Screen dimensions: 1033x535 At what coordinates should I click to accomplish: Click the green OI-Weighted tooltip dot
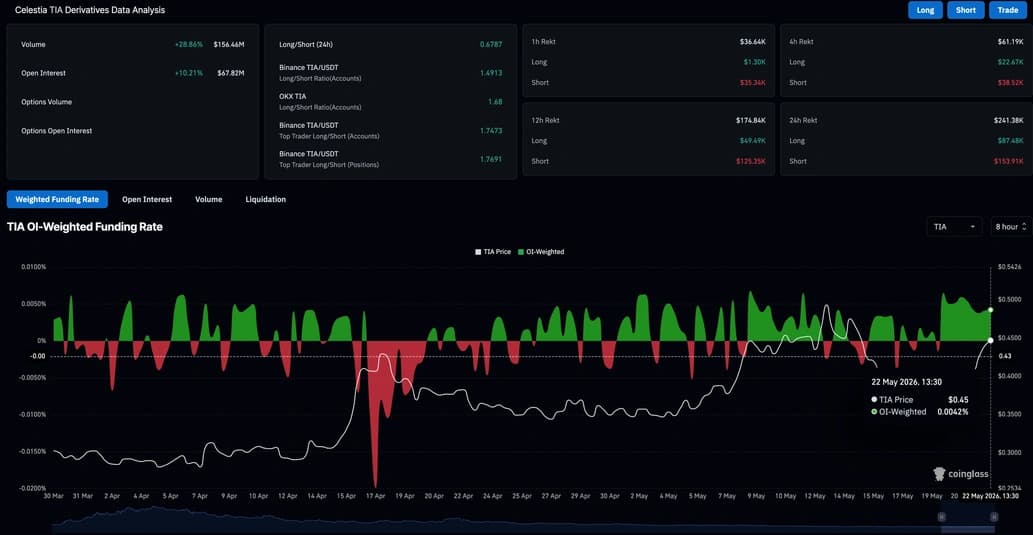tap(874, 412)
